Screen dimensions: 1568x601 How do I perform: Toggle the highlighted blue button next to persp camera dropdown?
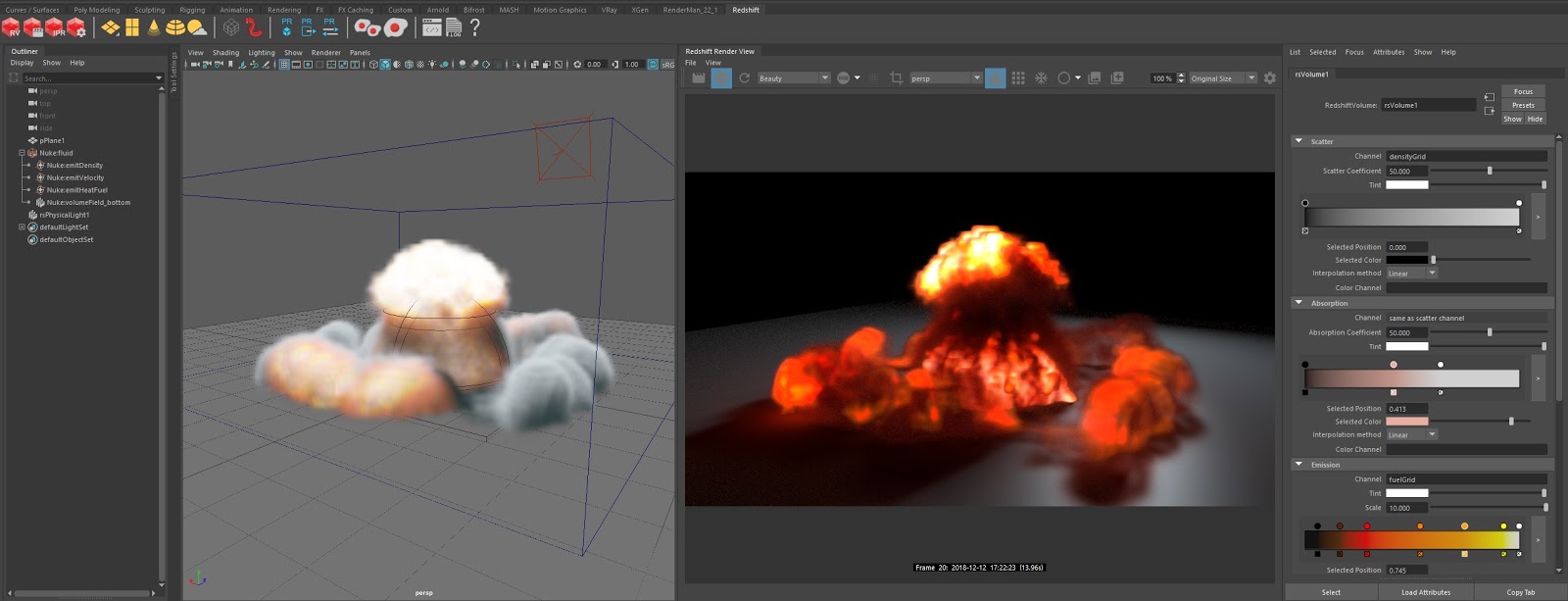point(995,77)
